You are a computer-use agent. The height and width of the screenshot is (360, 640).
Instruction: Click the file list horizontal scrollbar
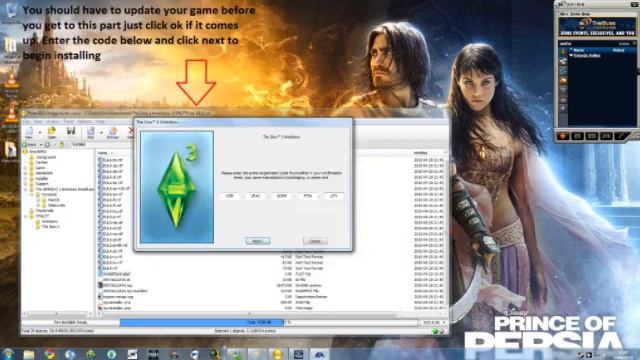[x=250, y=314]
